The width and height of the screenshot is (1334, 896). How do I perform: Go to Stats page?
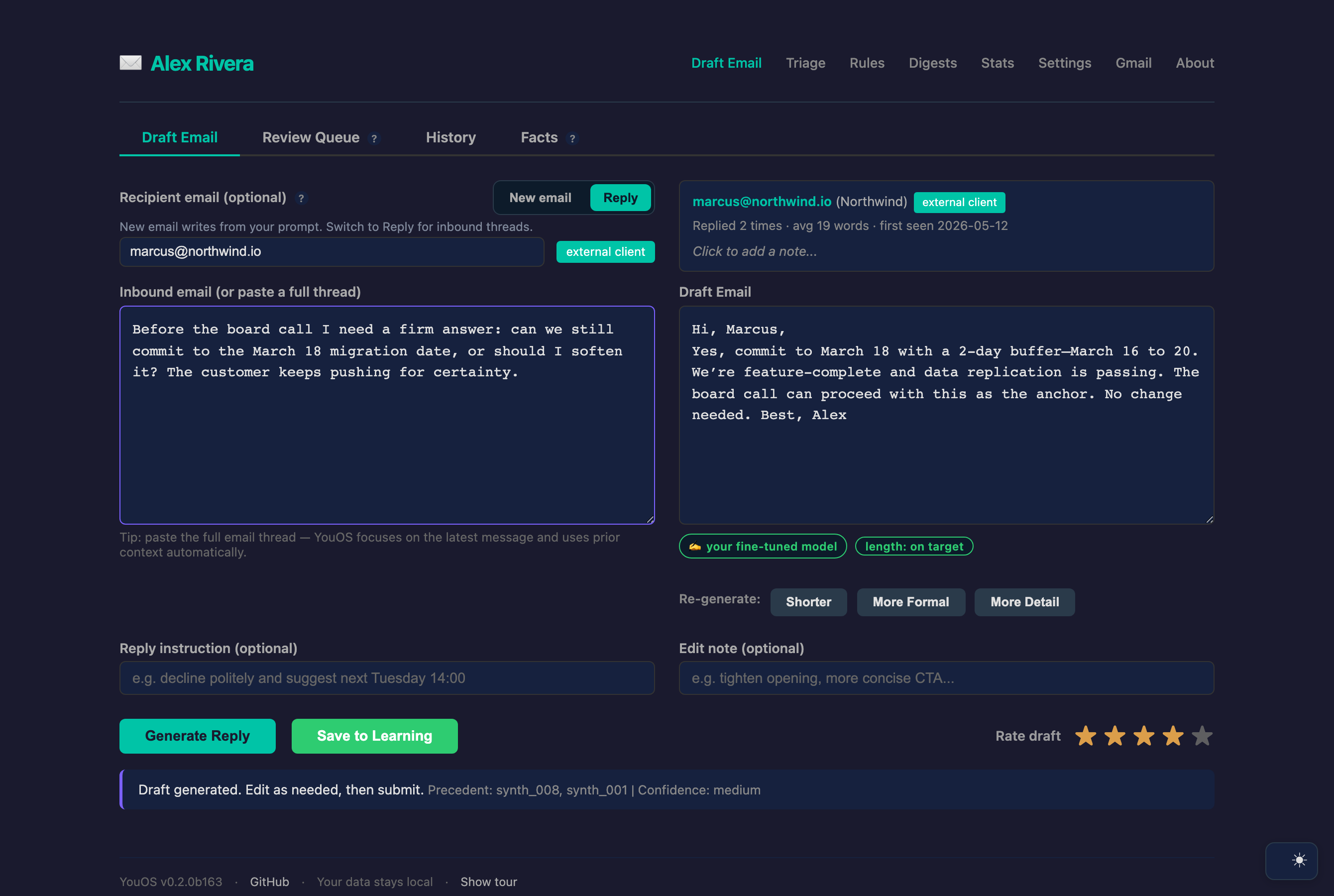tap(997, 63)
